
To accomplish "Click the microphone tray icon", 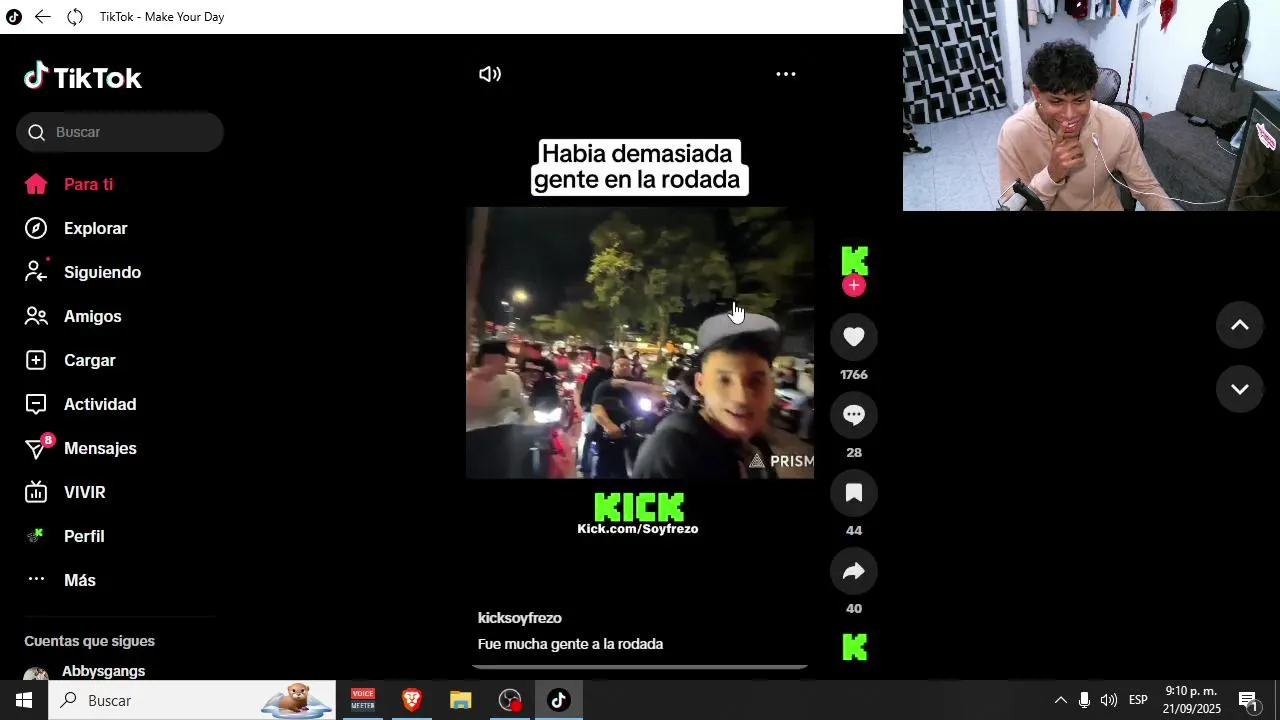I will coord(1084,700).
